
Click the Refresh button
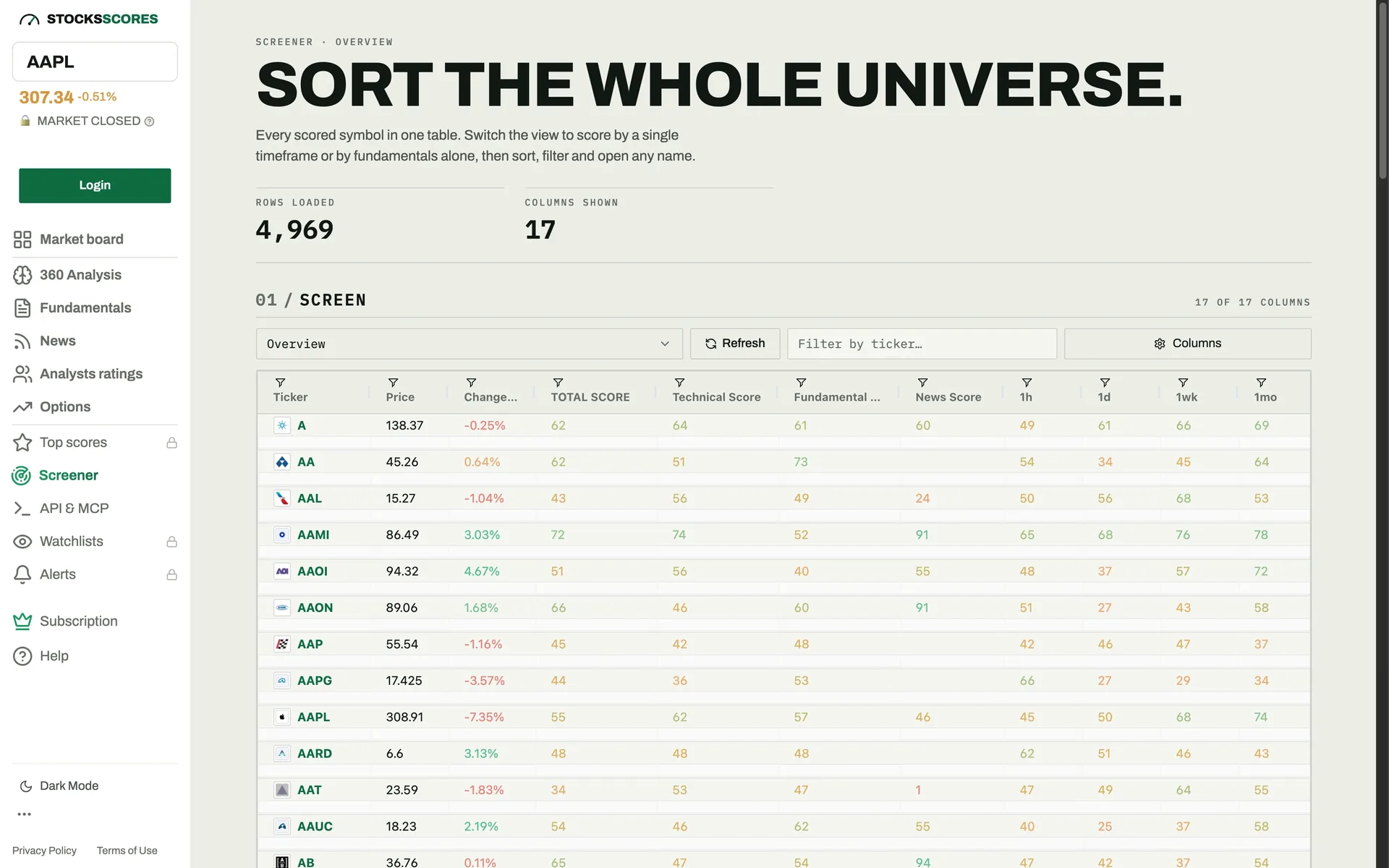pos(735,344)
